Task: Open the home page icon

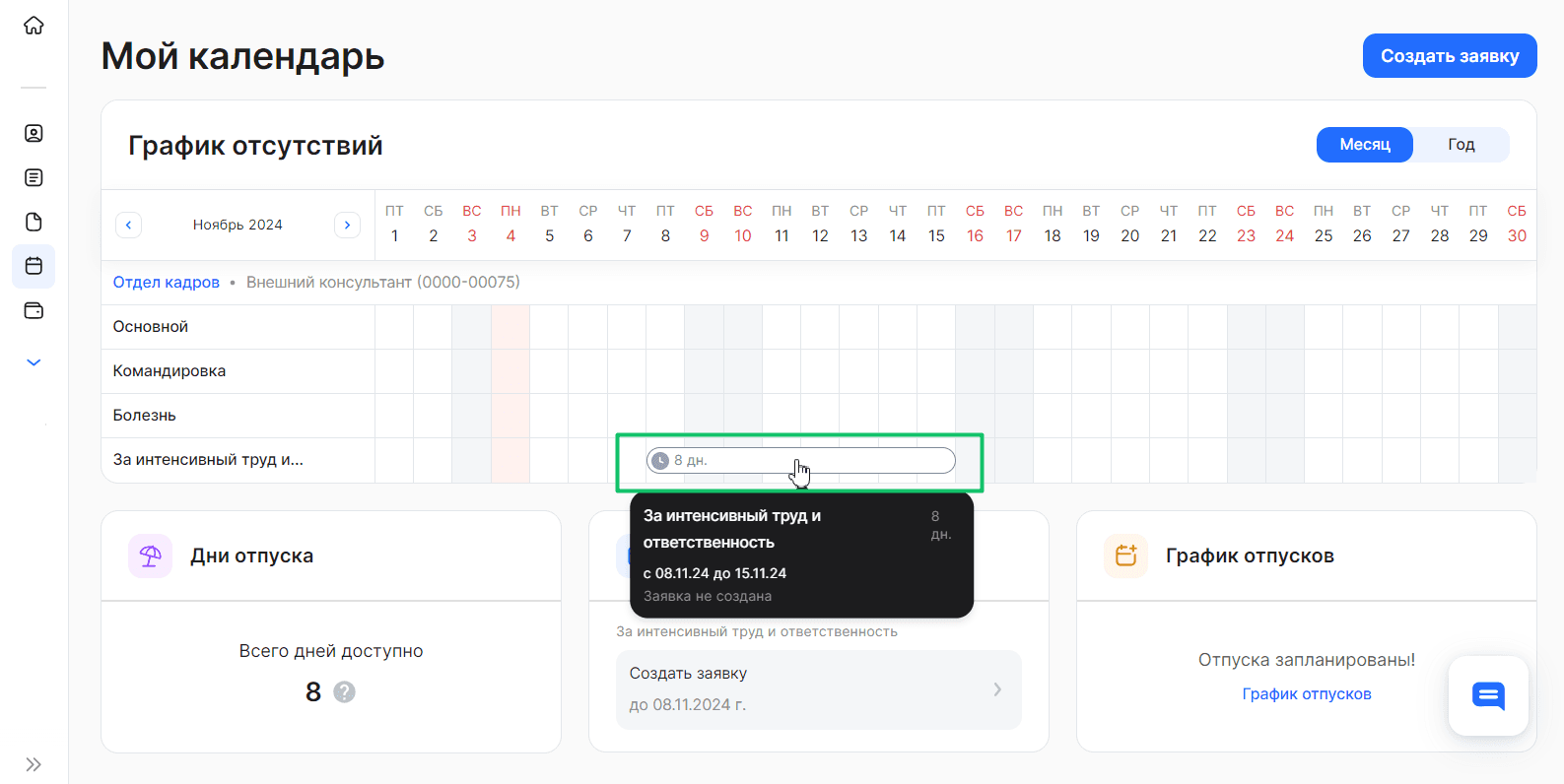Action: 34,26
